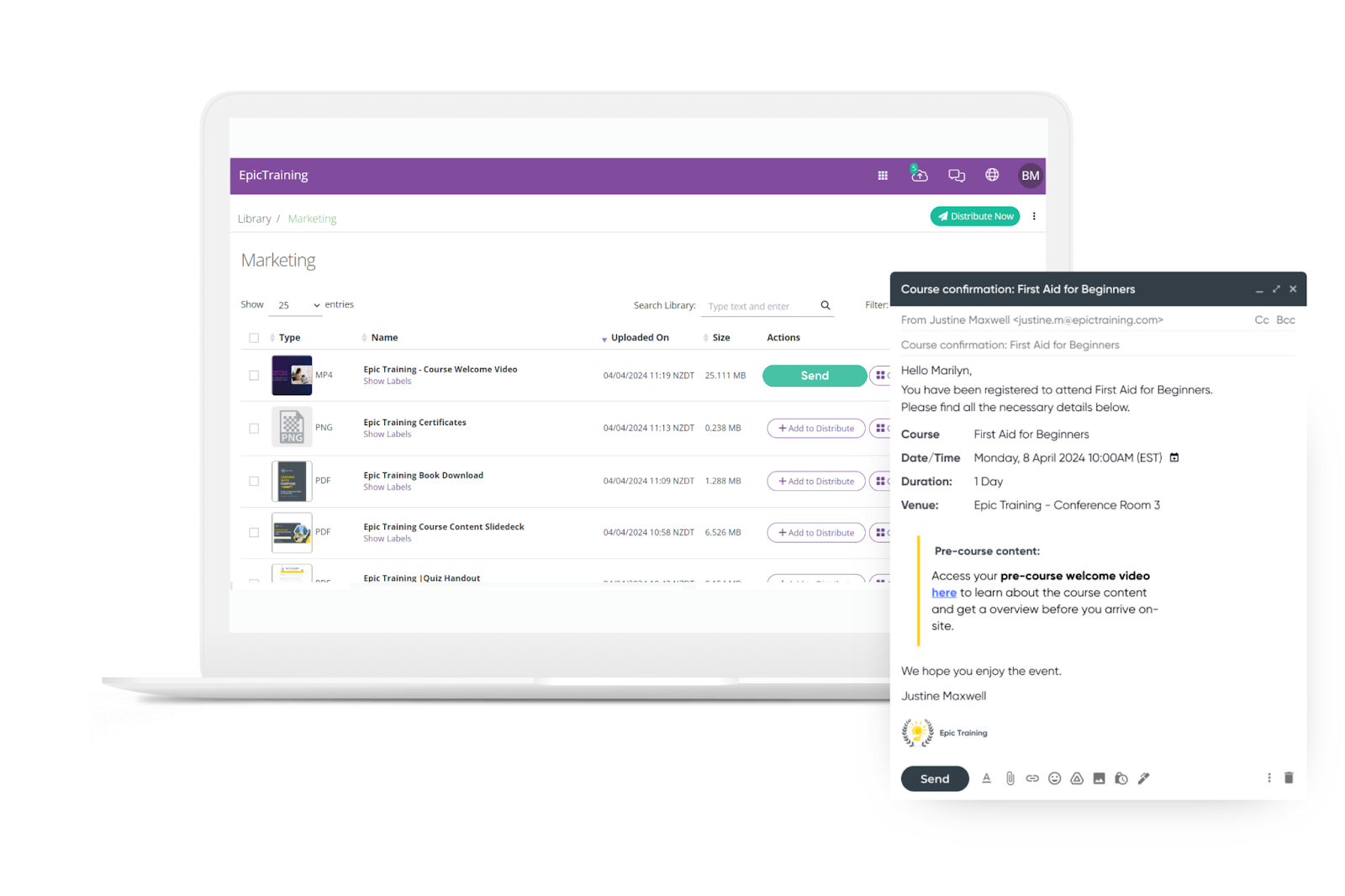Click the green Send button for Welcome Video
Image resolution: width=1345 pixels, height=896 pixels.
(815, 376)
